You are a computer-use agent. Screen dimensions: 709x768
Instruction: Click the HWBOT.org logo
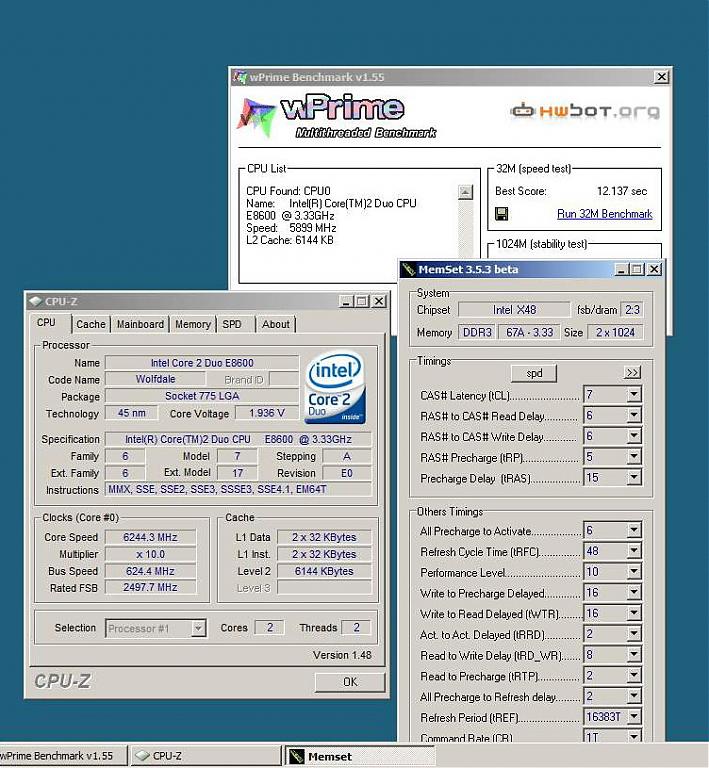(584, 111)
